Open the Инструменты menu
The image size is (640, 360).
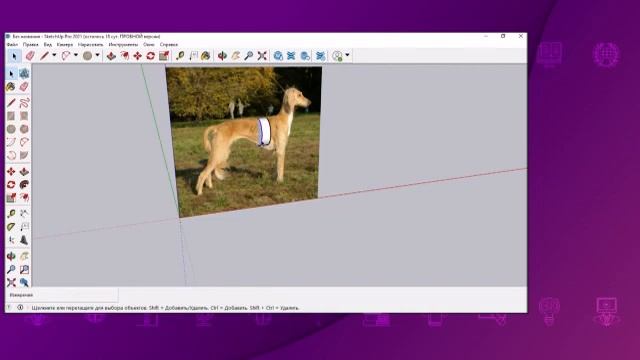[x=123, y=44]
